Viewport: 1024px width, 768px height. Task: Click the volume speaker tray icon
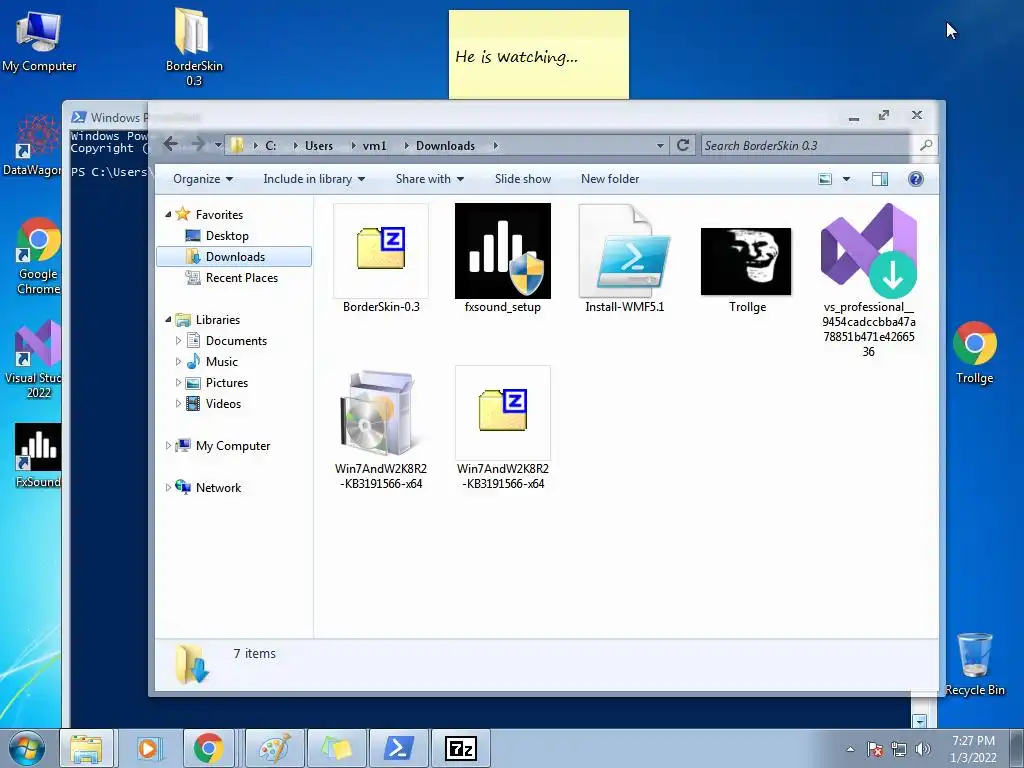tap(923, 749)
